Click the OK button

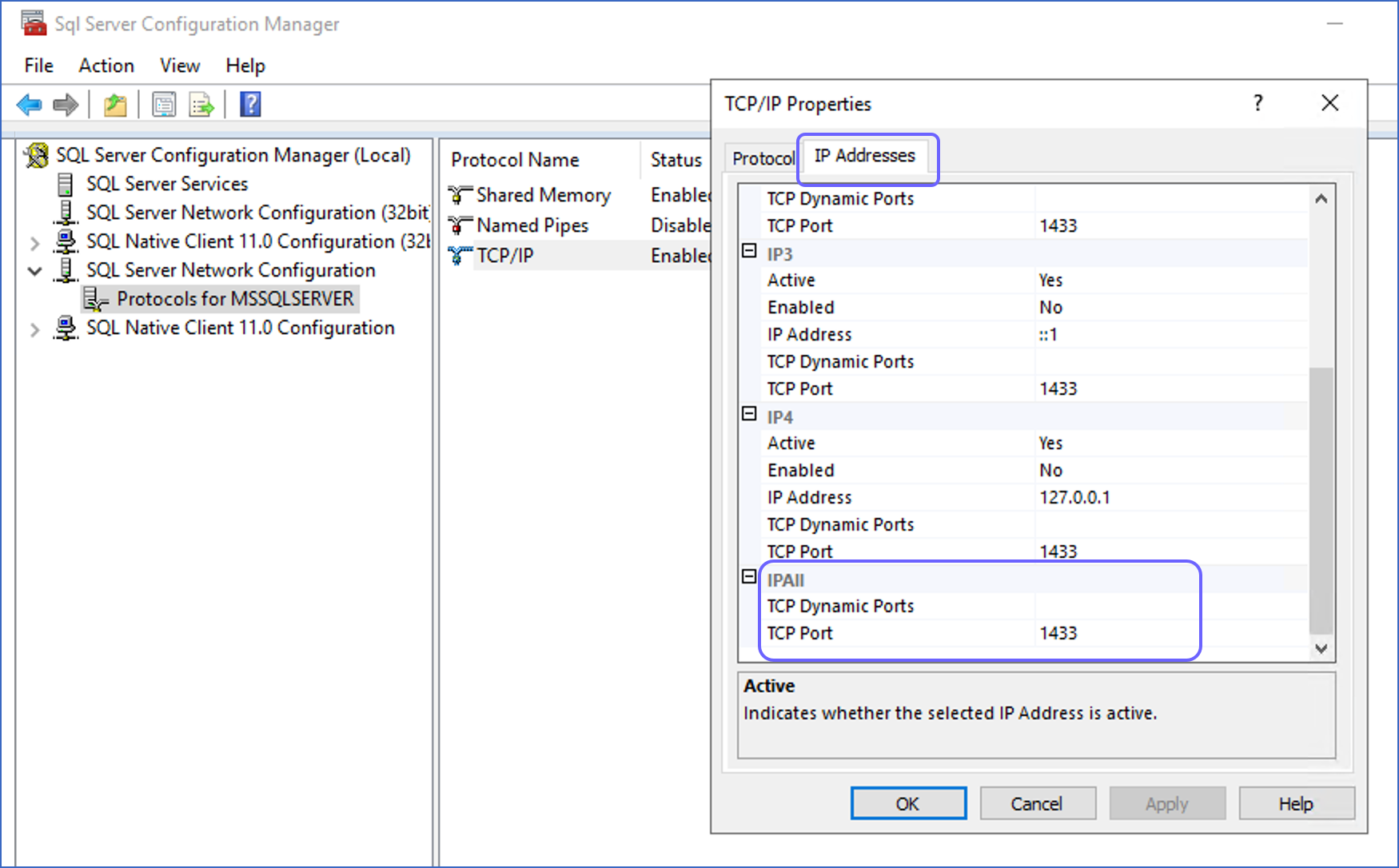pos(908,803)
